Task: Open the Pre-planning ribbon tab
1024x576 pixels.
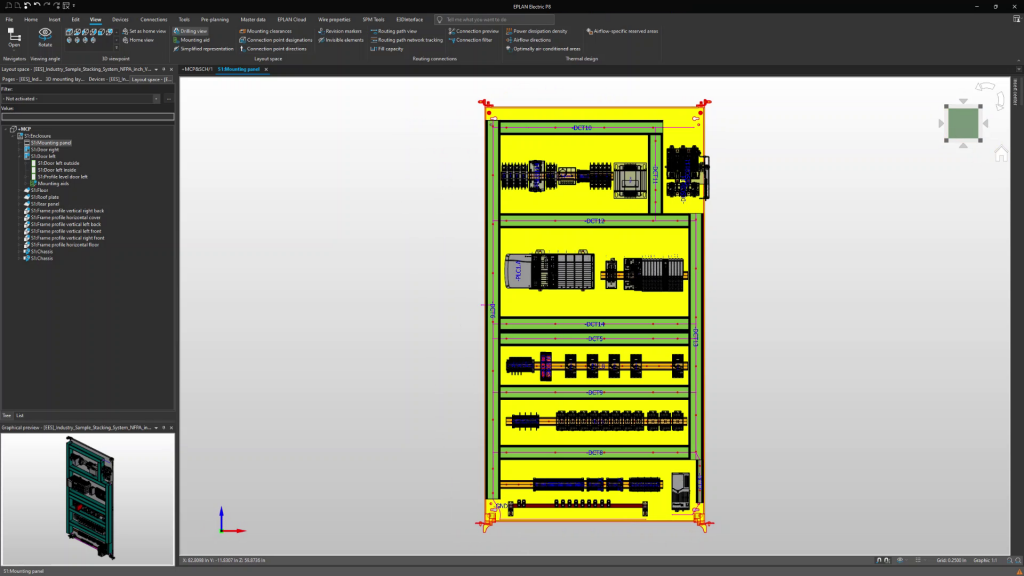Action: point(213,18)
